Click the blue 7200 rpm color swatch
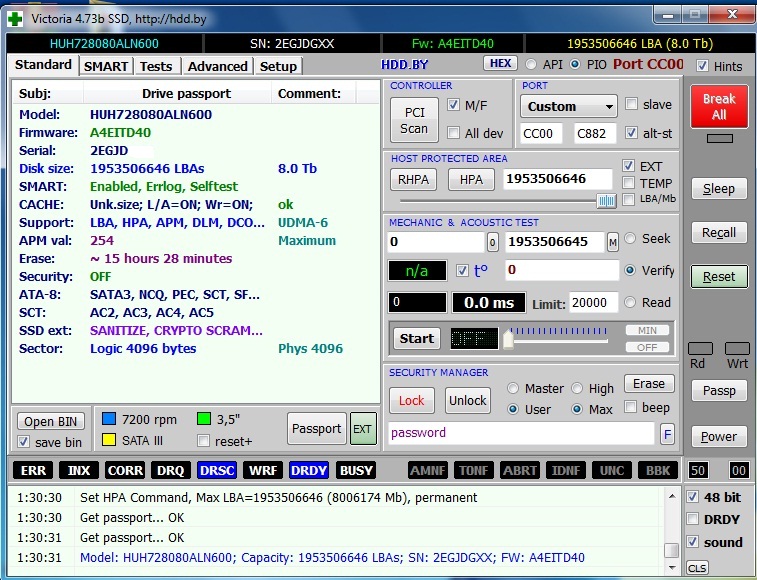Screen dimensions: 757x580 pos(109,419)
